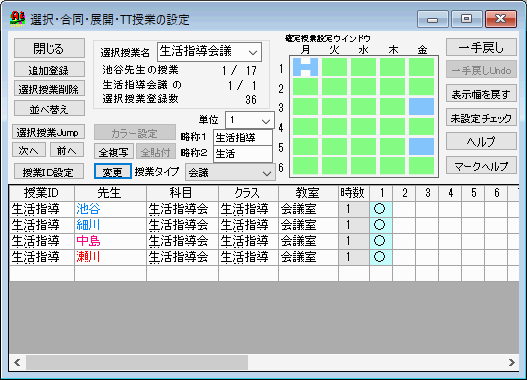
Task: Click 時数 value in 細川 row
Action: [354, 225]
